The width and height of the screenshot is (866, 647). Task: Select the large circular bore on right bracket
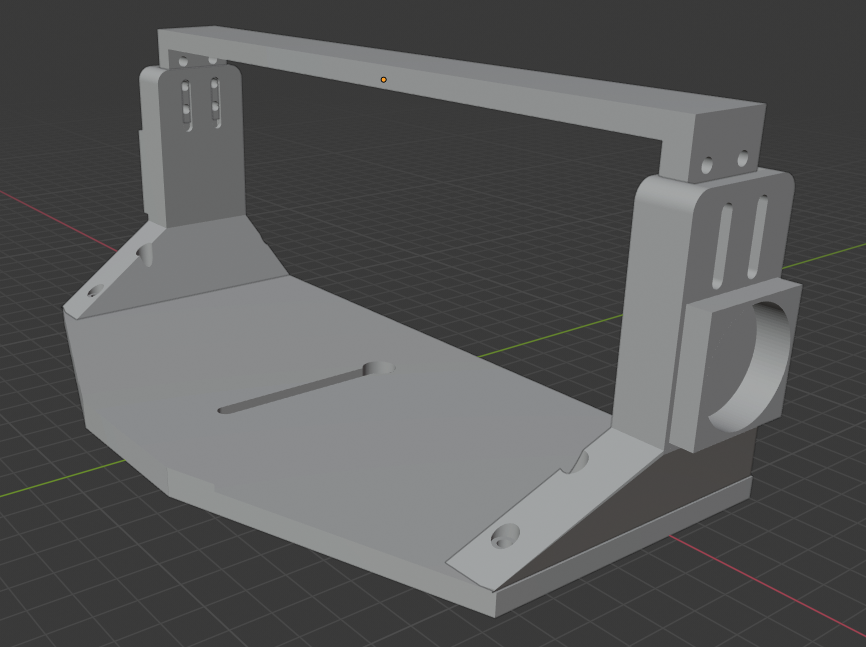(749, 367)
